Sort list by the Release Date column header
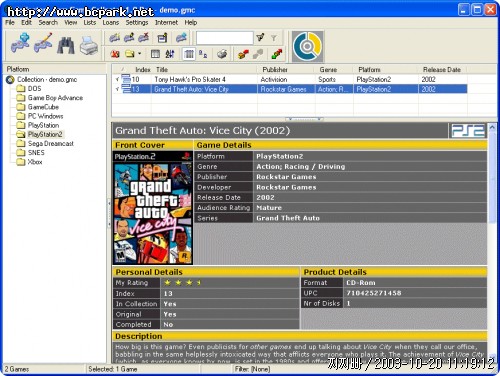This screenshot has width=500, height=376. pyautogui.click(x=442, y=70)
